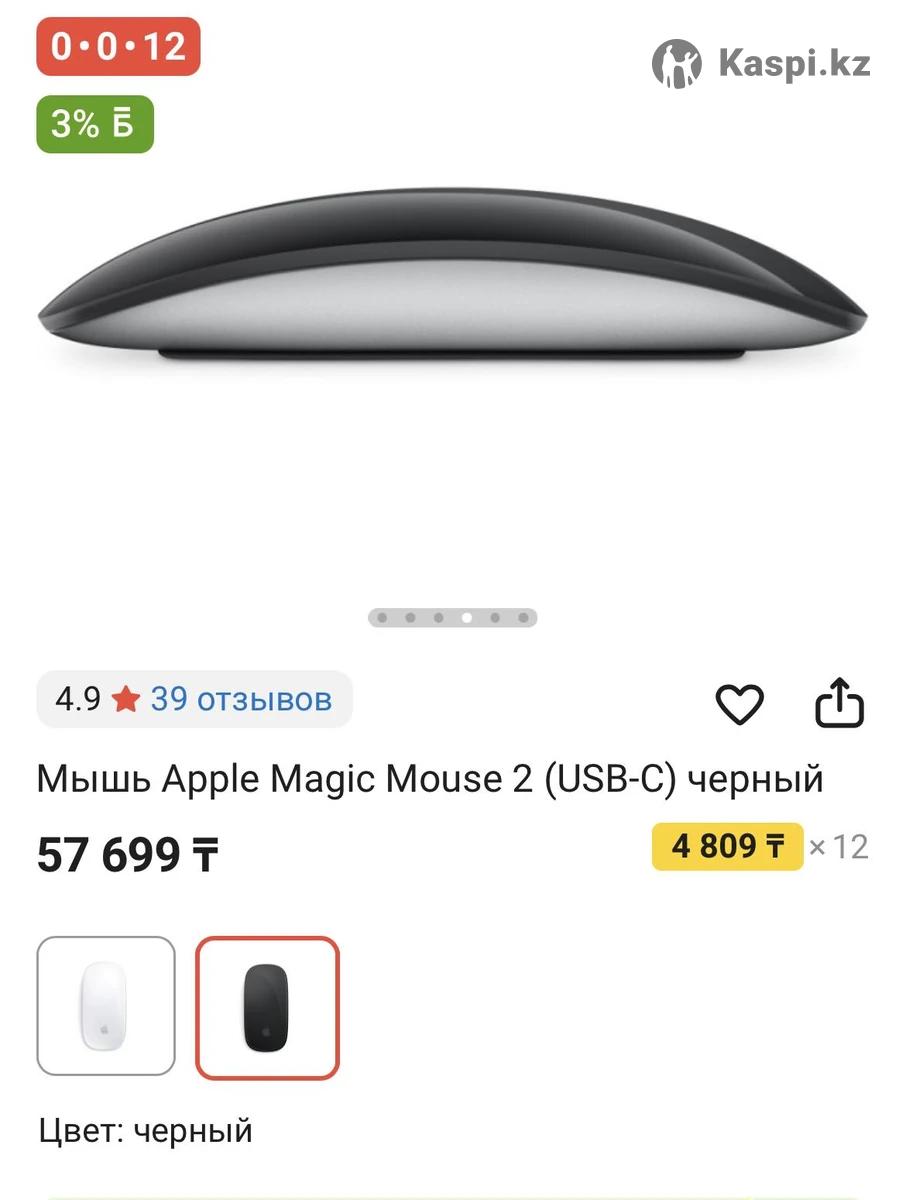Add product to favorites with heart icon
The height and width of the screenshot is (1200, 906).
click(x=740, y=705)
